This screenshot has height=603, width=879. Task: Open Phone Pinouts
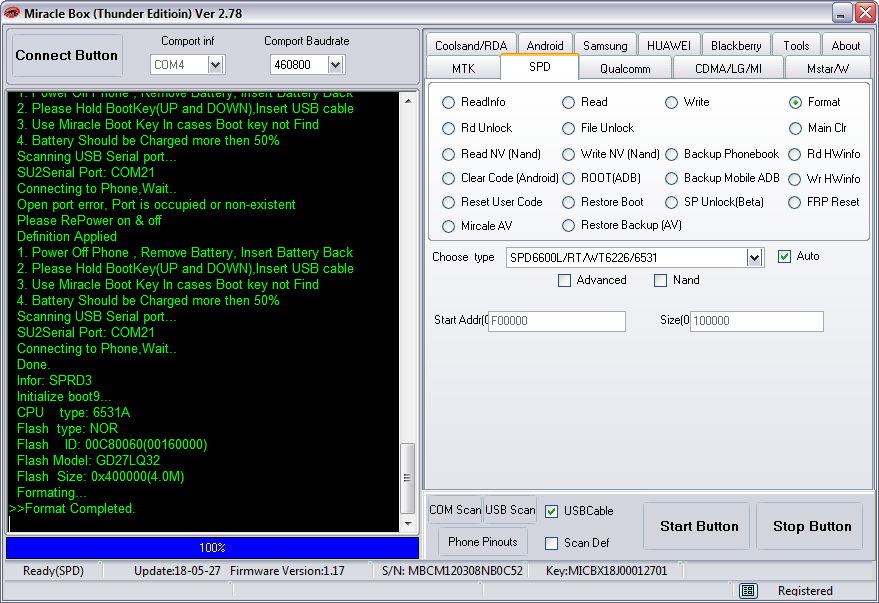(483, 542)
